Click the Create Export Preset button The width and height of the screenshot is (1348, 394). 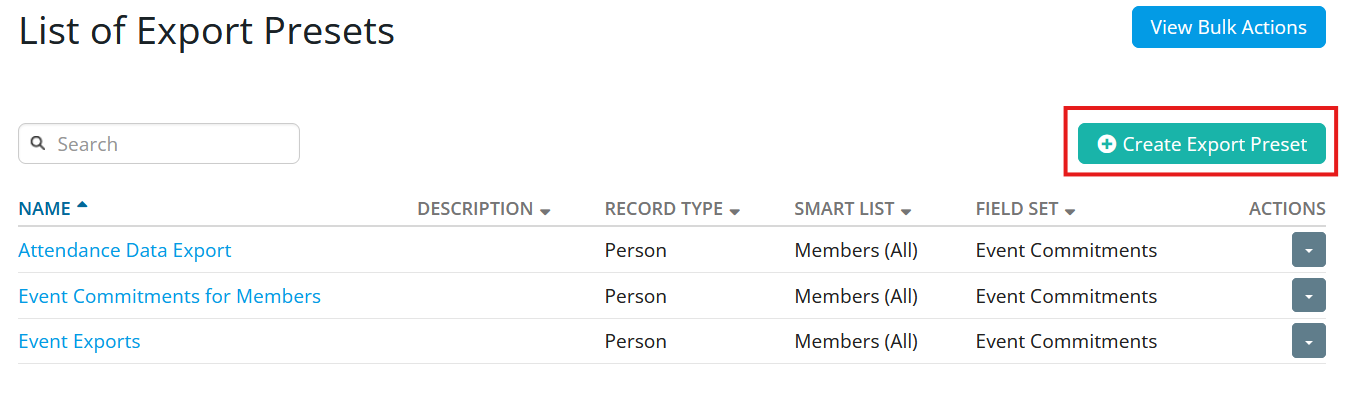click(1201, 144)
